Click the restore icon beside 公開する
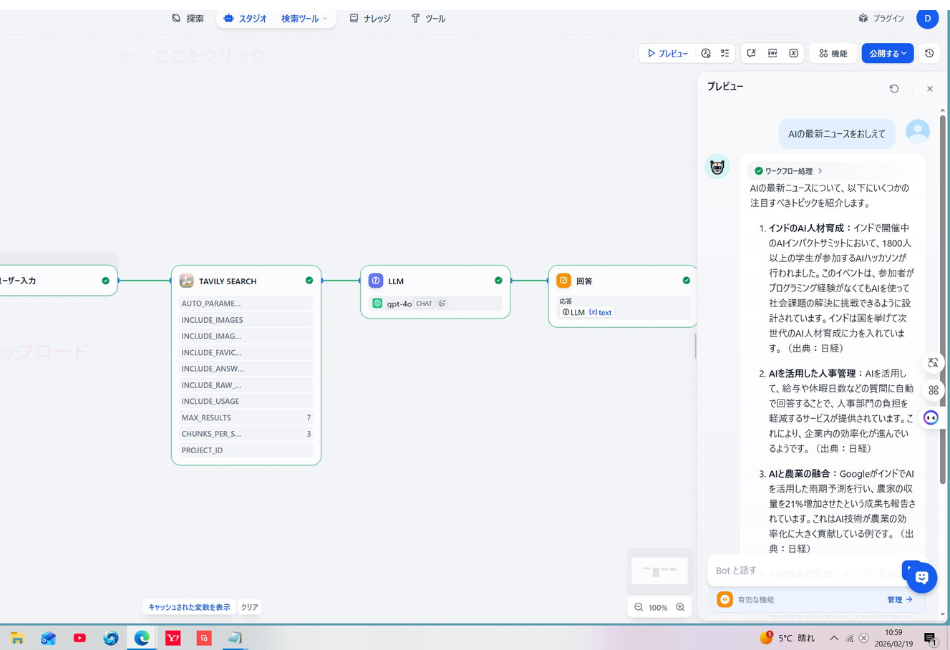This screenshot has height=650, width=950. (x=929, y=53)
